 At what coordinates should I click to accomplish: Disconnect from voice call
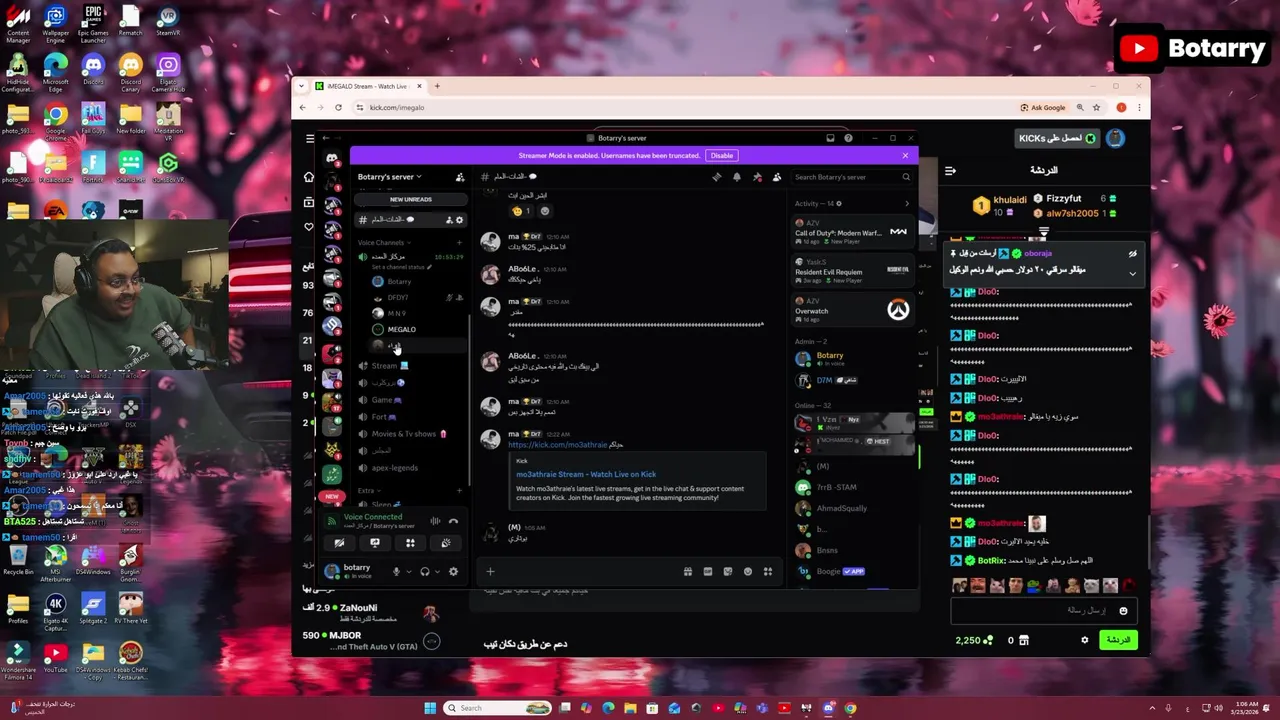[453, 521]
